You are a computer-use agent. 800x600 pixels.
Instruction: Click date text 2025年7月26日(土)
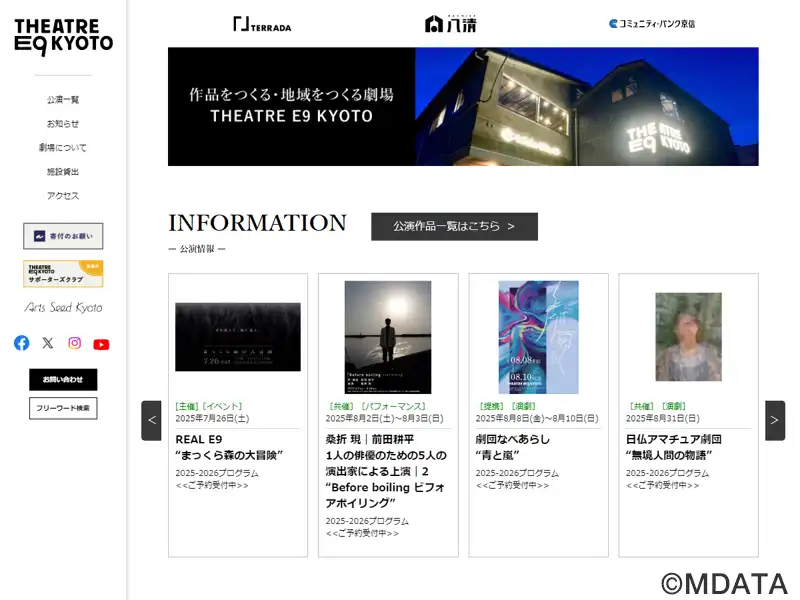point(212,418)
